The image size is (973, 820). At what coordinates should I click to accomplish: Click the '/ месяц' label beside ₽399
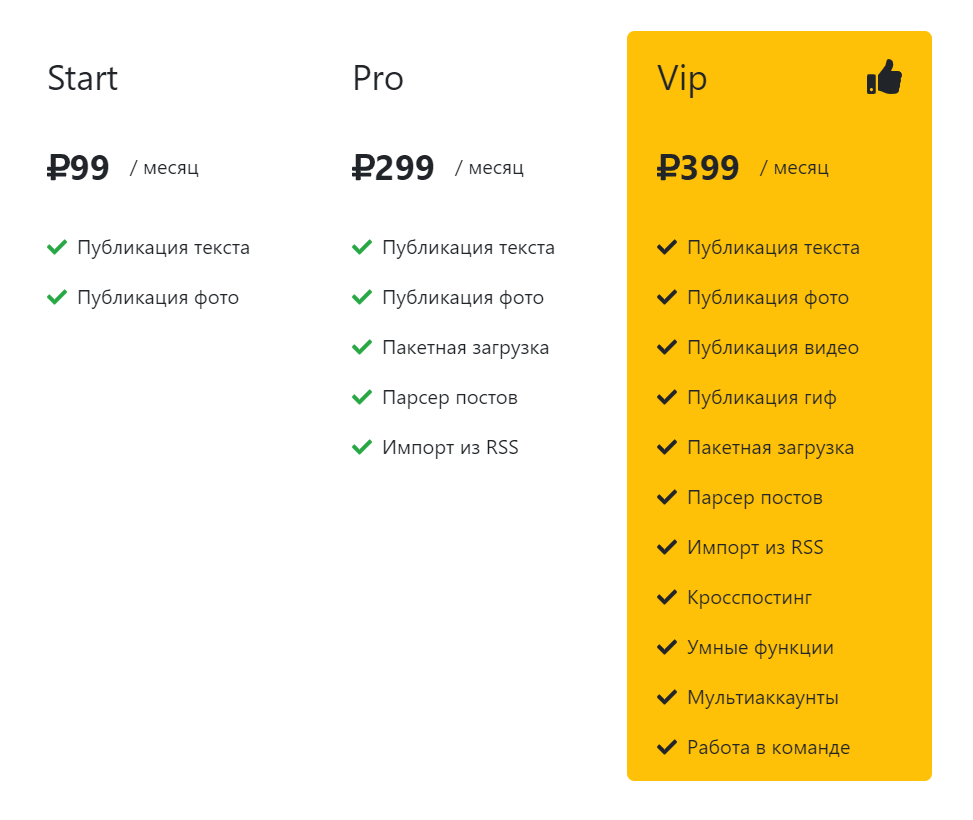point(794,168)
